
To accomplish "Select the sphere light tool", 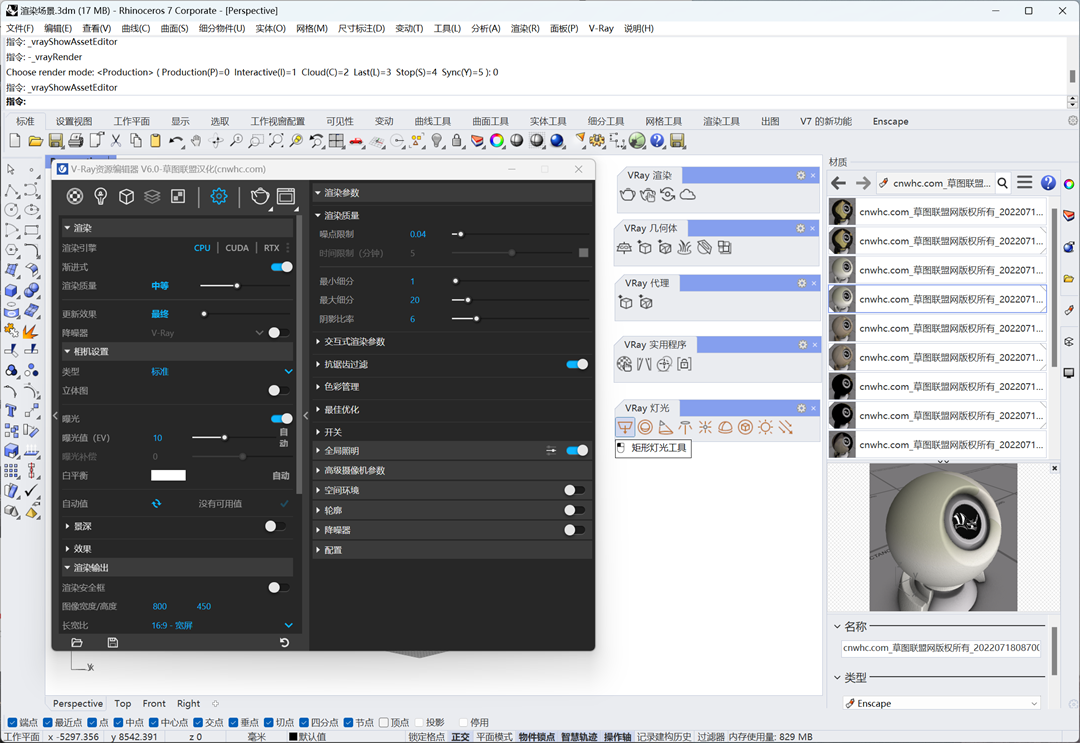I will click(x=644, y=427).
